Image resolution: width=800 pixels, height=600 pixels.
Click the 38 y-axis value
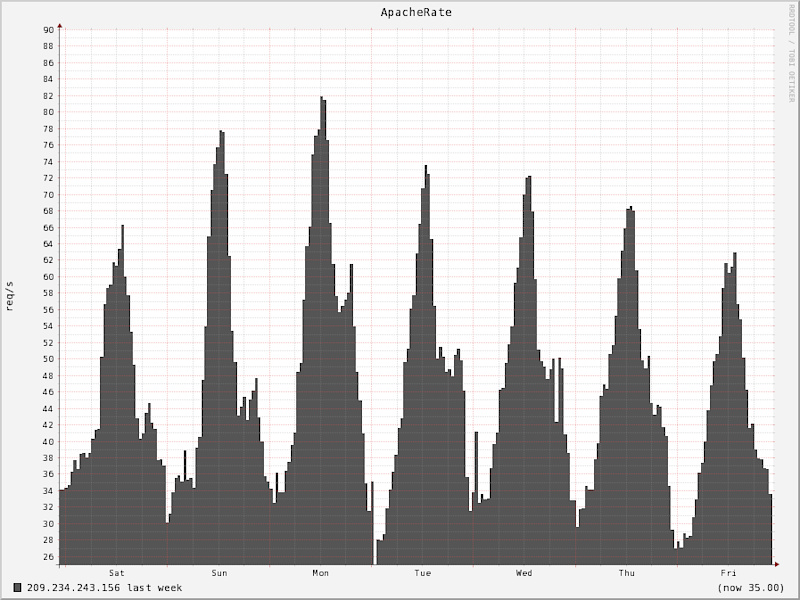[x=48, y=458]
